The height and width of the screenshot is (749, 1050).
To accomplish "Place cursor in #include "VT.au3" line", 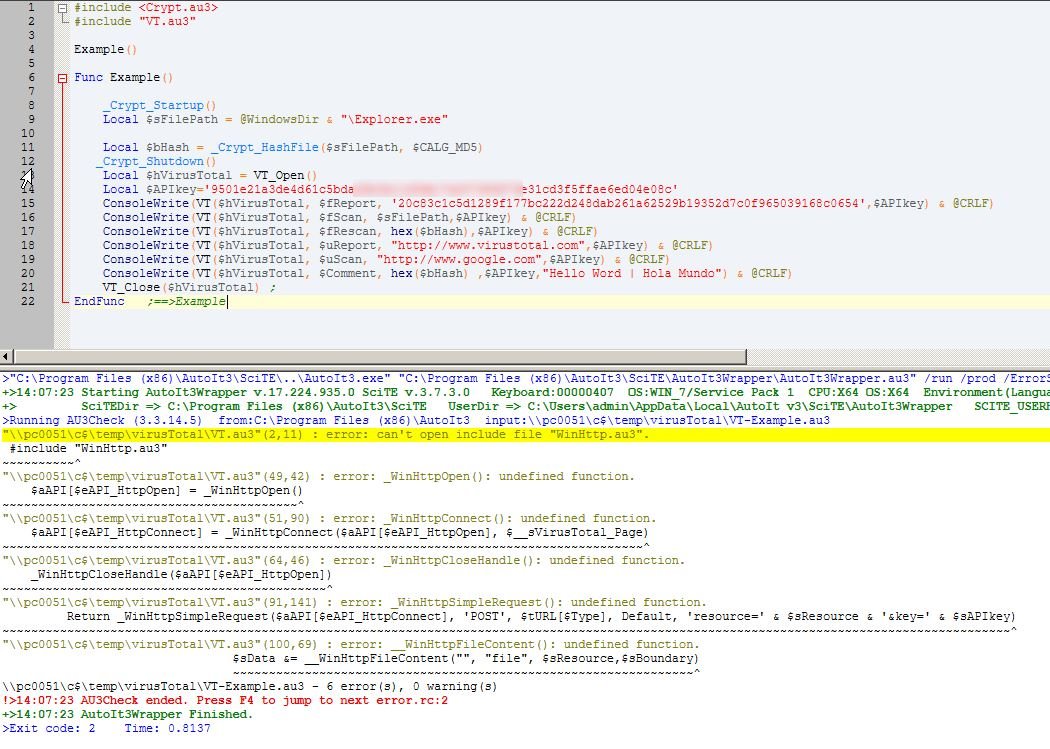I will (x=135, y=21).
